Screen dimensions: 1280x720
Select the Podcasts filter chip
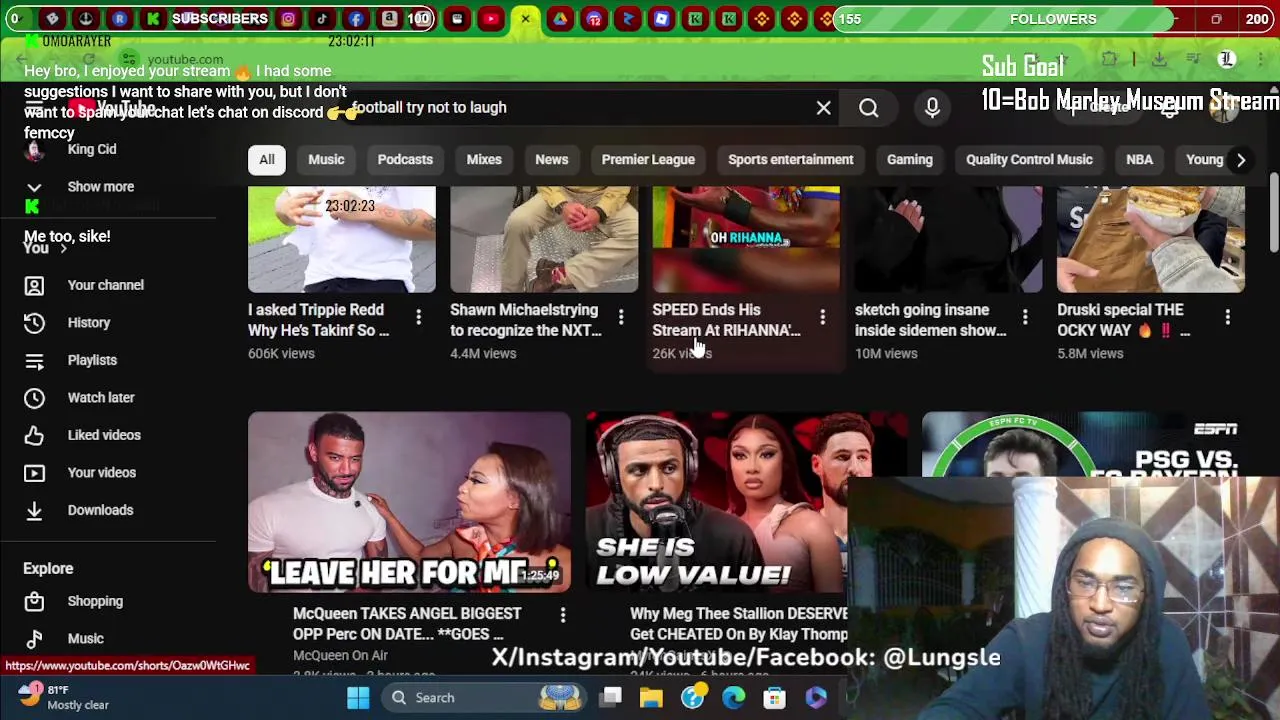405,160
